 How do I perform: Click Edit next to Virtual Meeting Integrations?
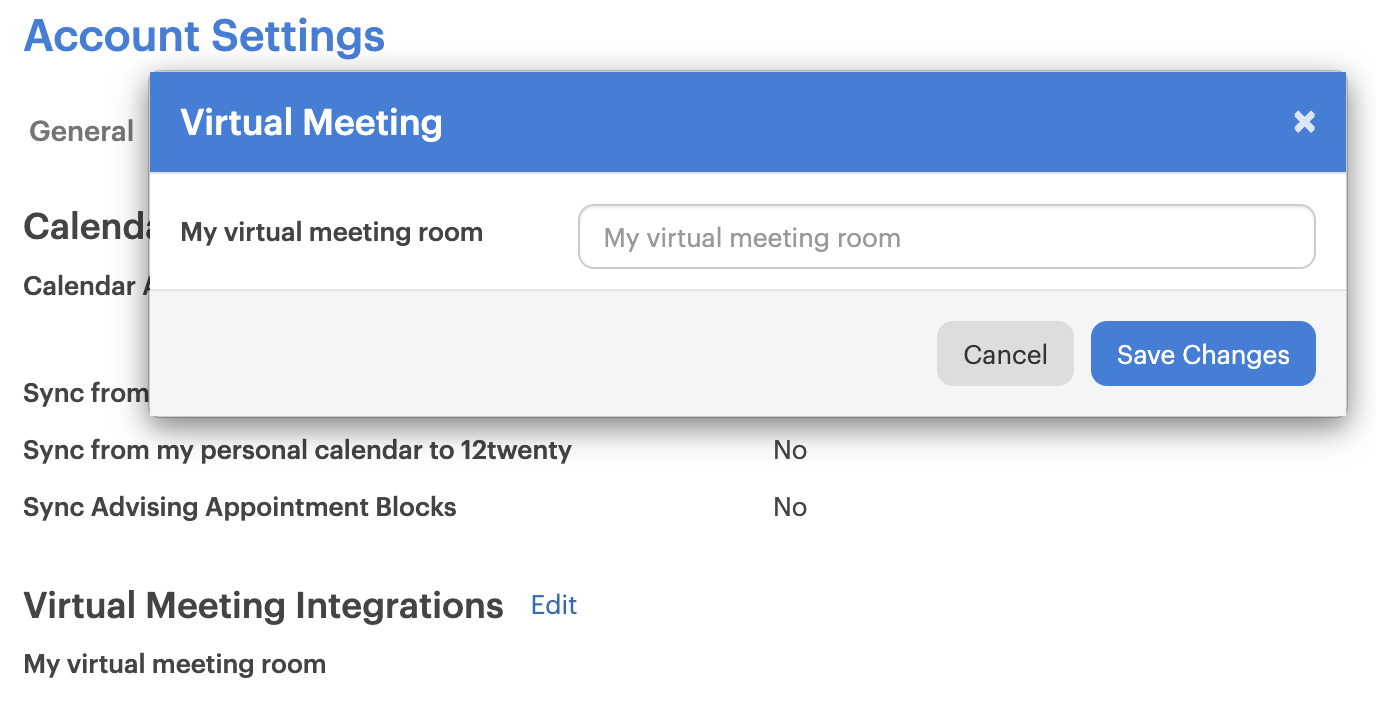[554, 605]
